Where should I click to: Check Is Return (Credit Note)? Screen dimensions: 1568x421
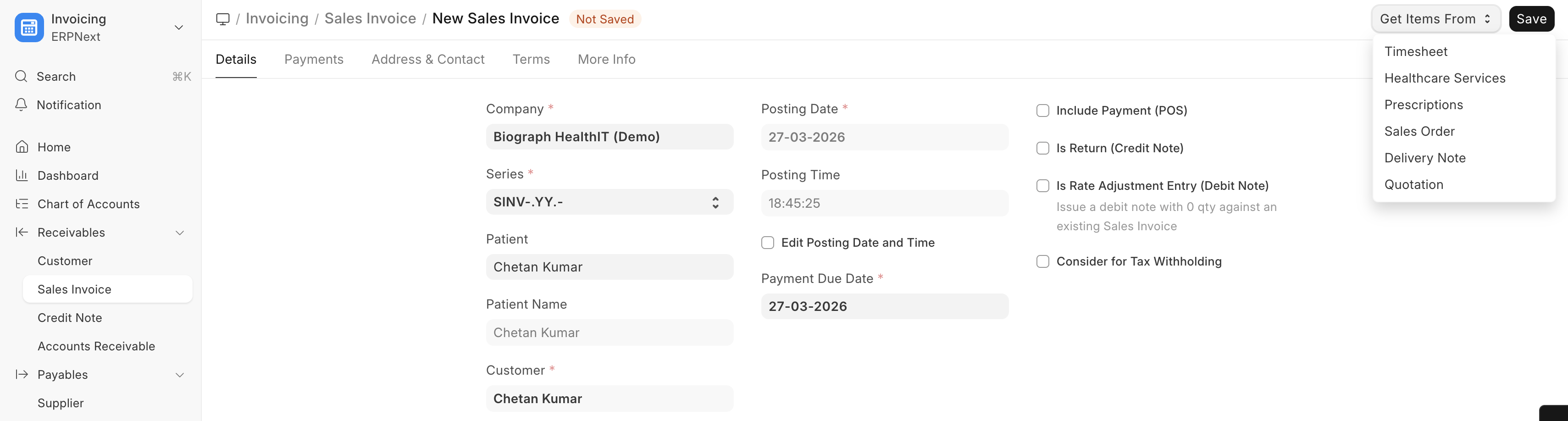point(1043,148)
